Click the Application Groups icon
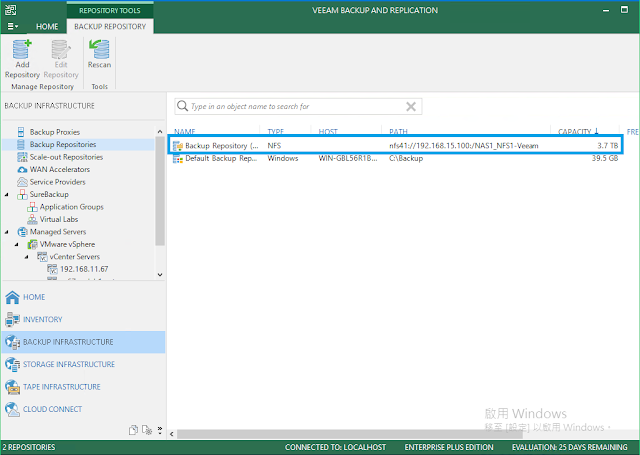 pos(32,207)
